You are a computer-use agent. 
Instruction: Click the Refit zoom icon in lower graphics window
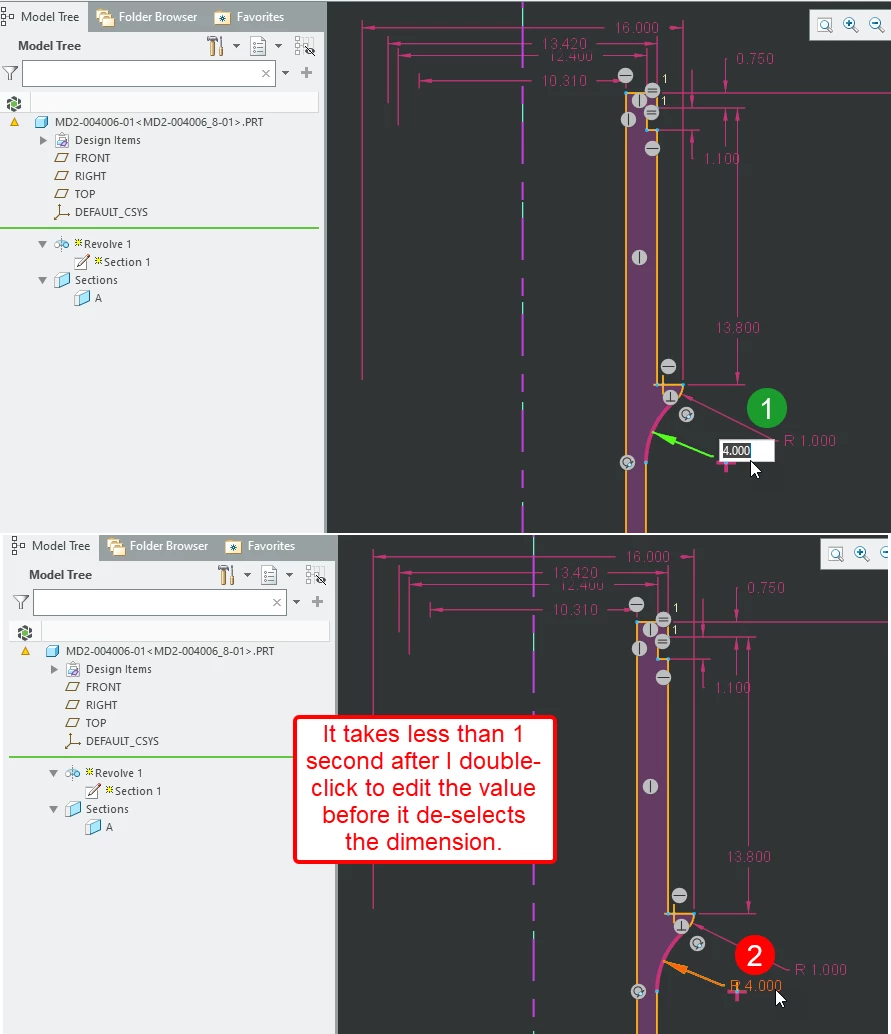click(x=836, y=555)
